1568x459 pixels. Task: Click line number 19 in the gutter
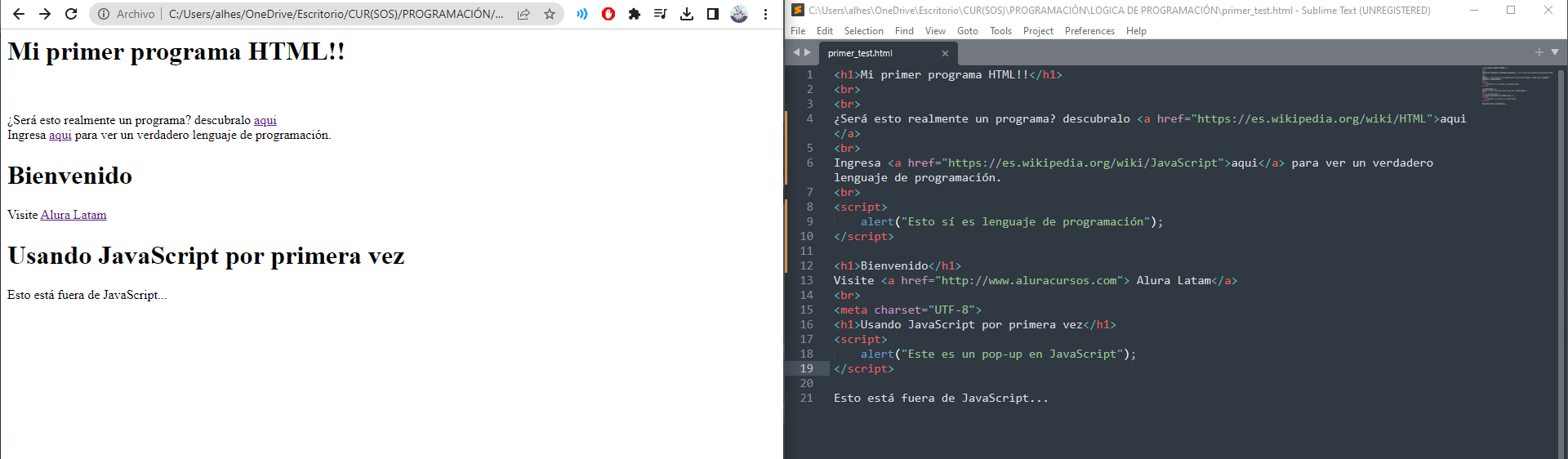[807, 368]
